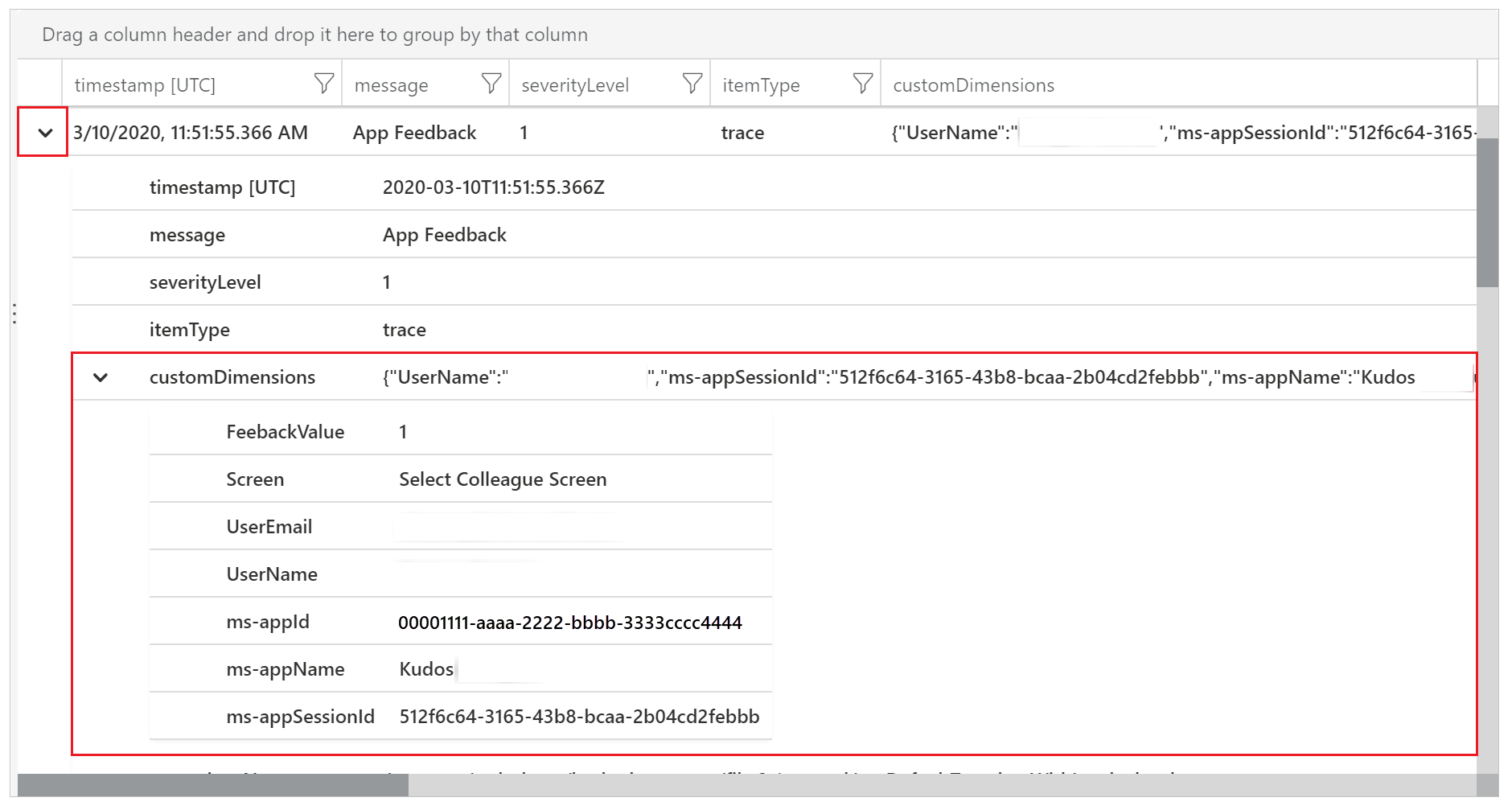Click the Select Colleague Screen value
The width and height of the screenshot is (1512, 810).
coord(503,479)
